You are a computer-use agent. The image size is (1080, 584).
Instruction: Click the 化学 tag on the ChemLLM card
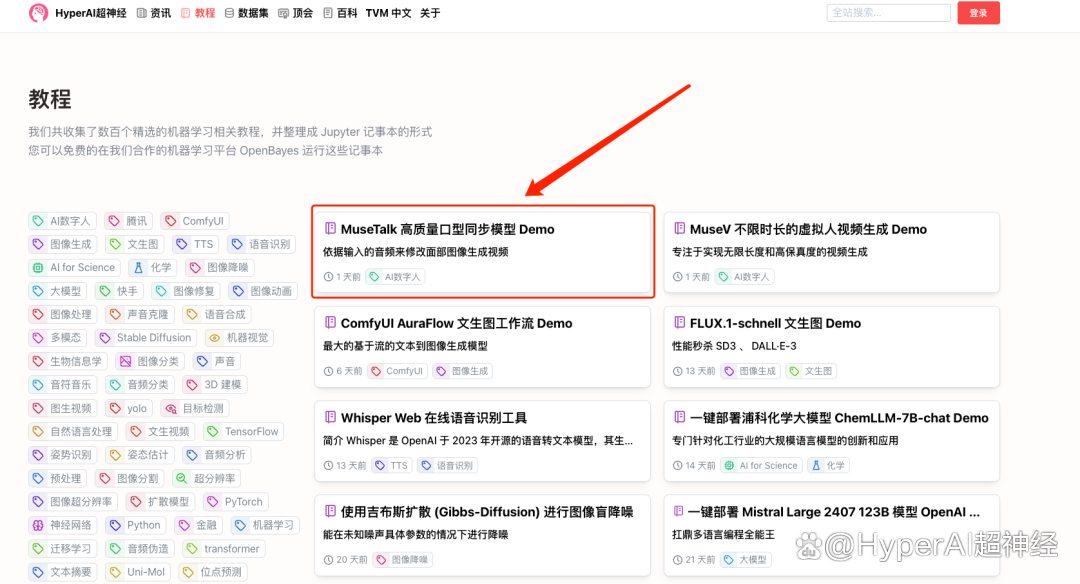click(x=828, y=466)
